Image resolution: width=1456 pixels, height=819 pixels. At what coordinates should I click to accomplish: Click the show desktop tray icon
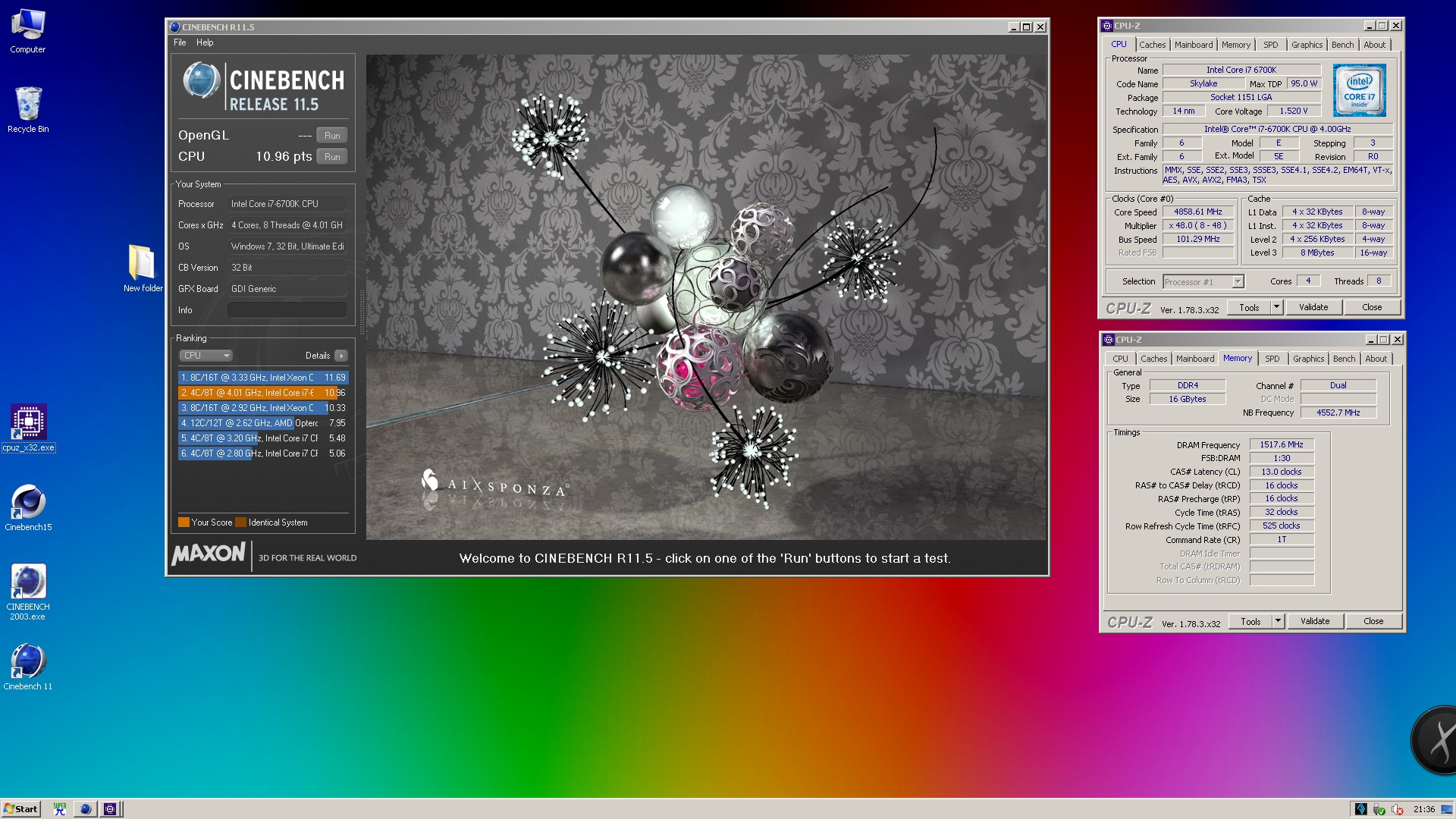tap(1447, 809)
